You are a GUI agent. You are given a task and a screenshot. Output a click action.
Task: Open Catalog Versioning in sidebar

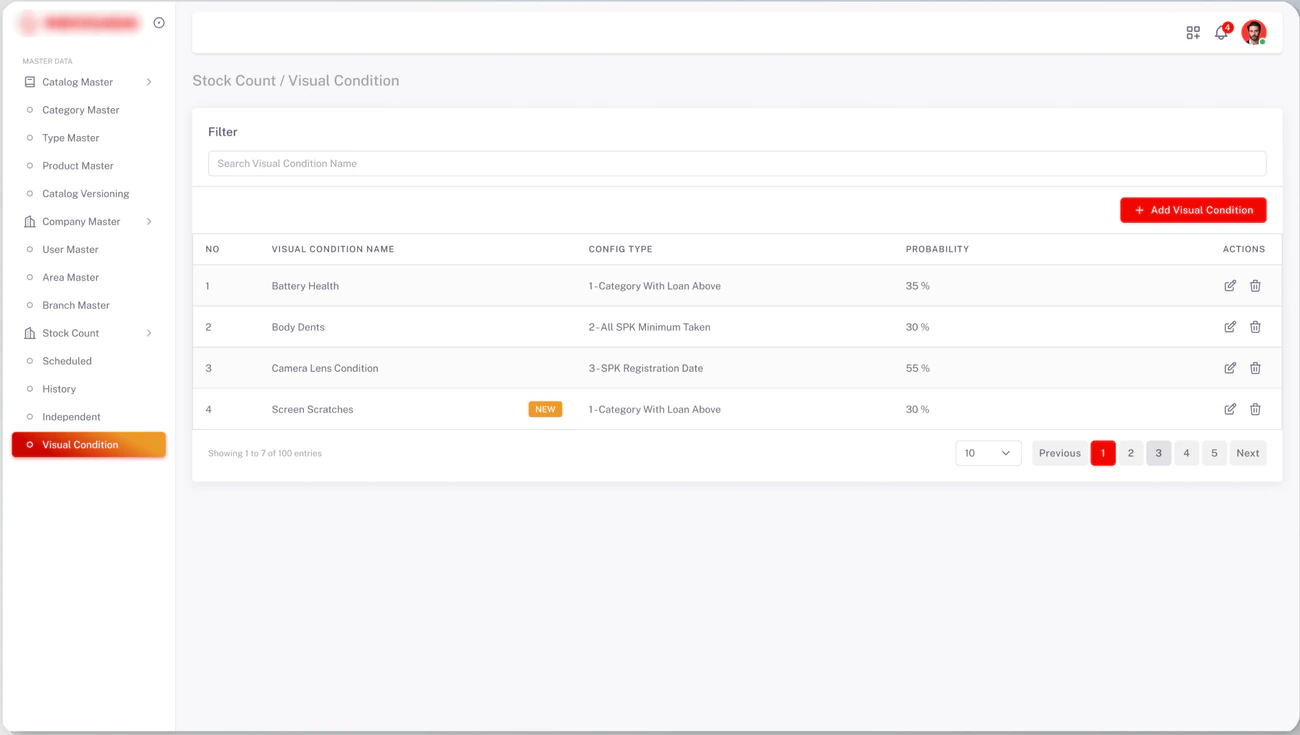tap(86, 194)
